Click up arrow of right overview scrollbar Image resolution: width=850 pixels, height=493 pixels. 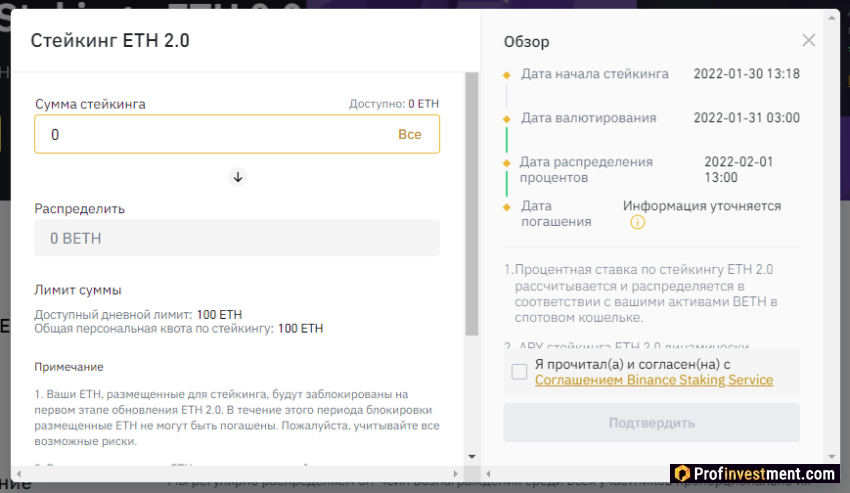coord(832,18)
